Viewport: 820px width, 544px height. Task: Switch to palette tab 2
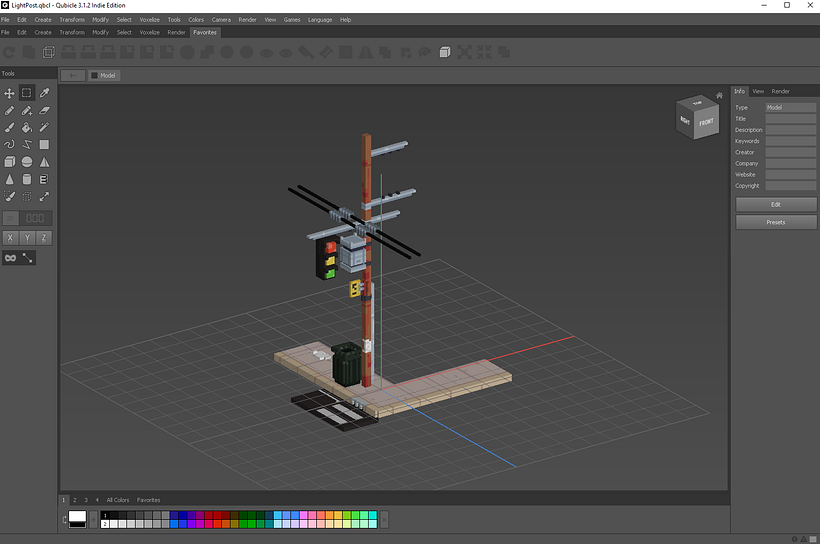75,500
